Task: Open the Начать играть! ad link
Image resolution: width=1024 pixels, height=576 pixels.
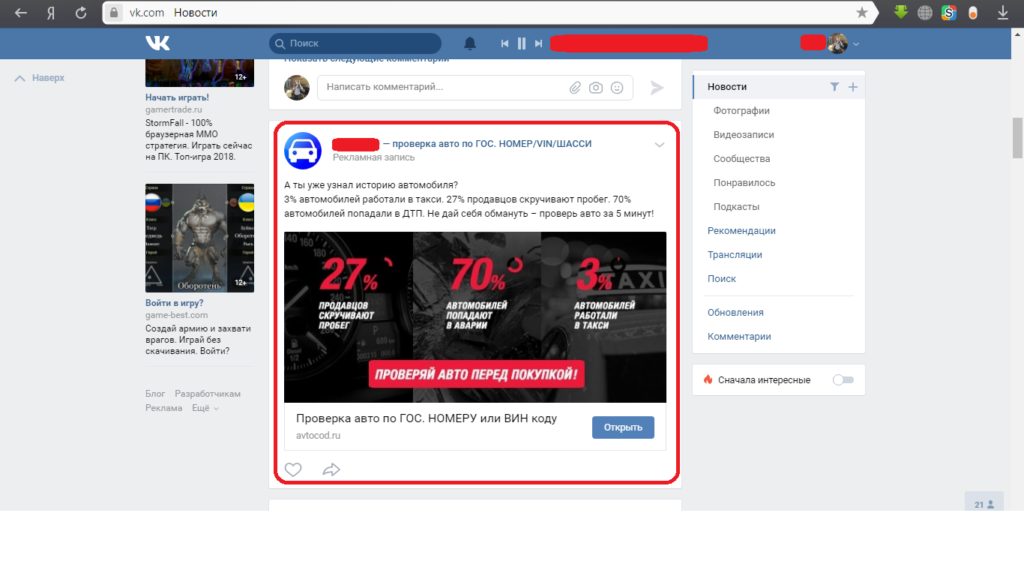Action: tap(177, 97)
